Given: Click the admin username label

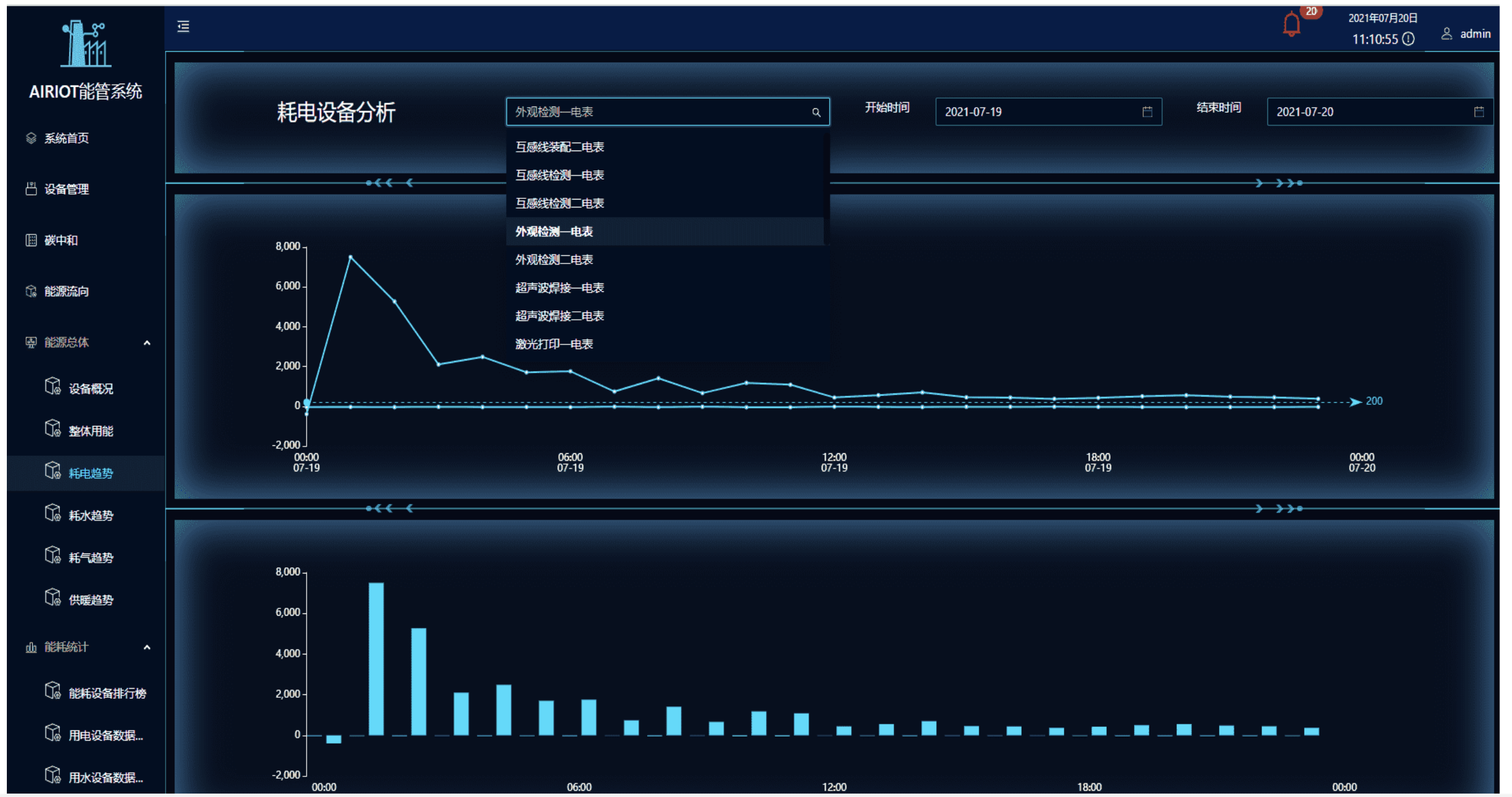Looking at the screenshot, I should pos(1475,34).
